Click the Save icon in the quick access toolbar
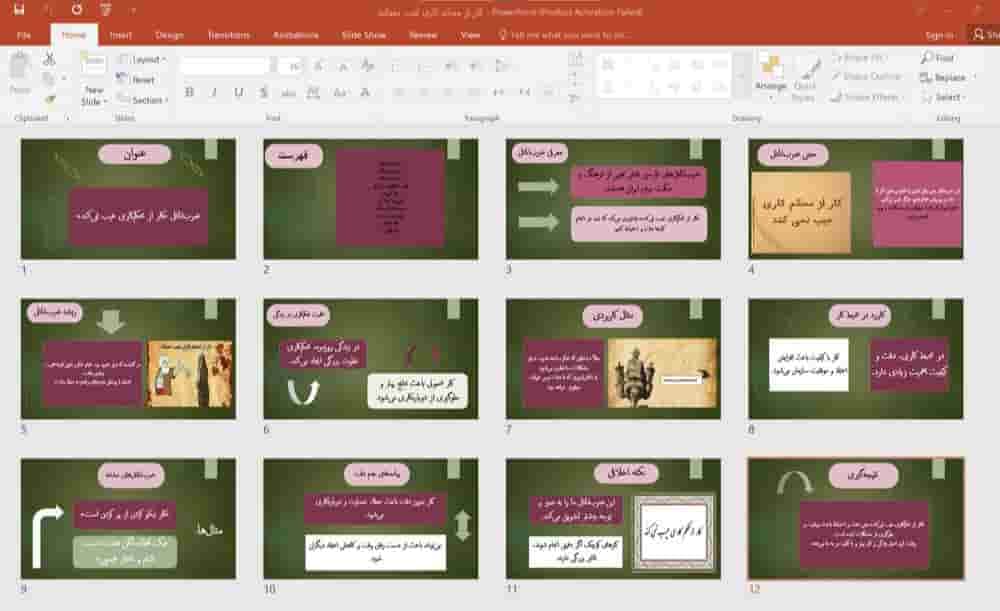 click(18, 10)
